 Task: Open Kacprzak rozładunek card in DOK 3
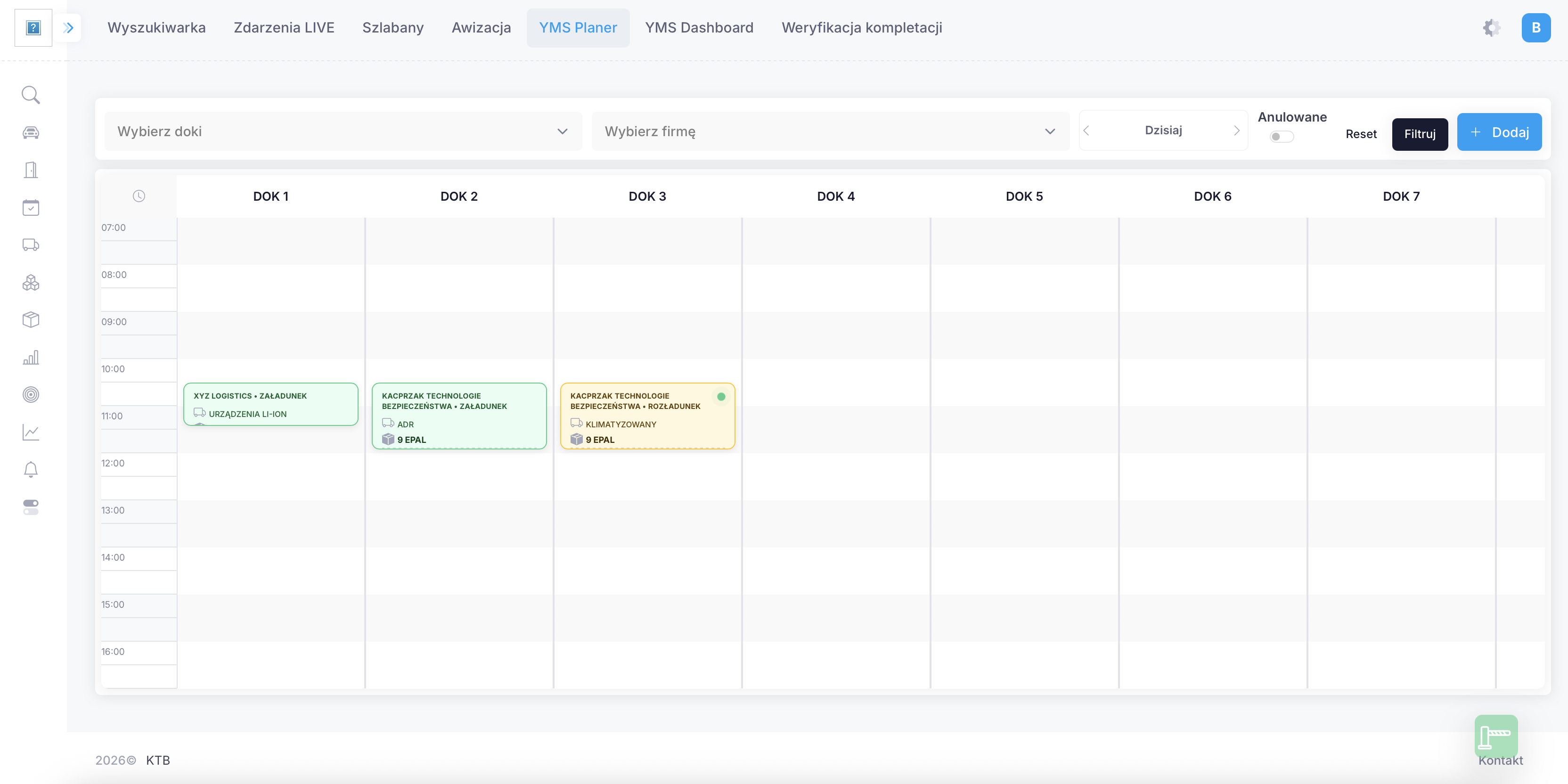point(648,416)
